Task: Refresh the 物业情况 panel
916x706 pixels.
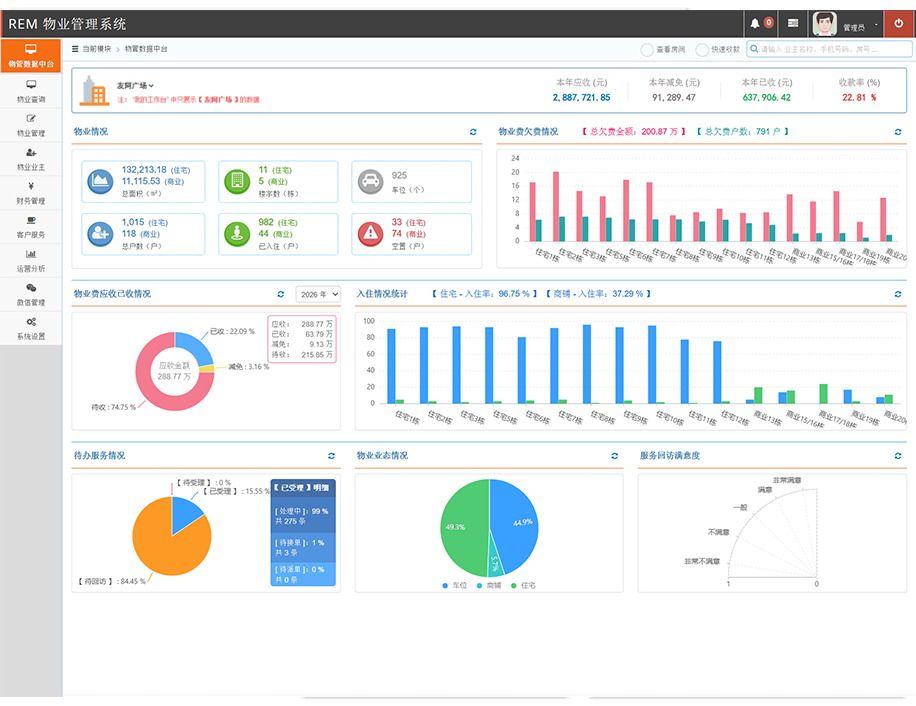Action: click(473, 132)
